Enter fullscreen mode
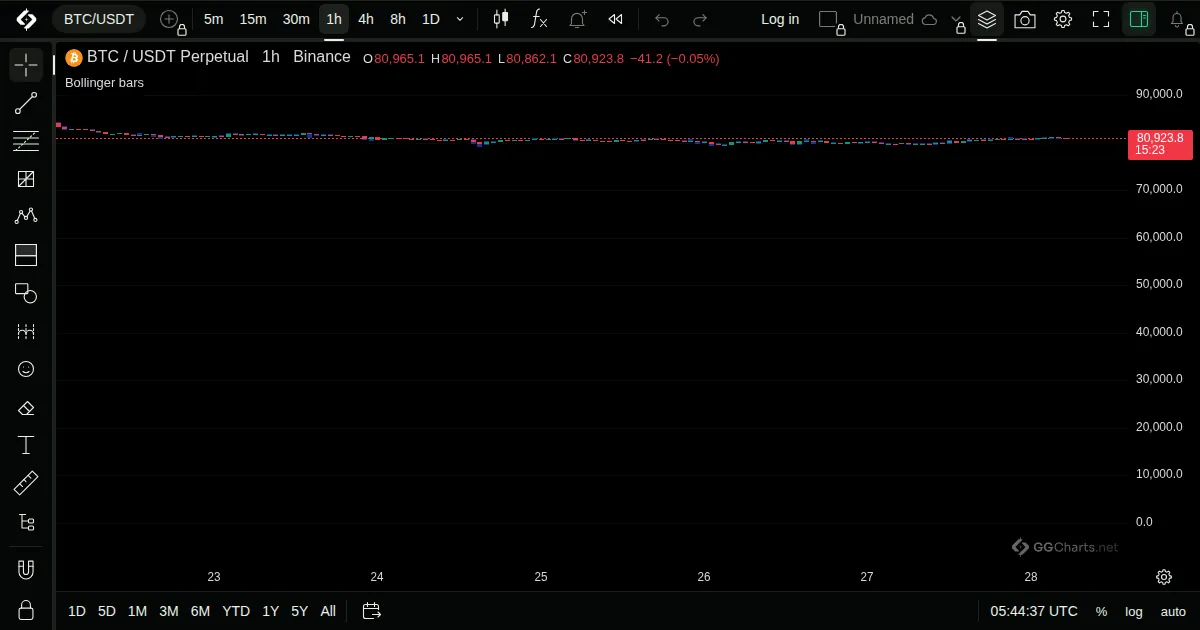This screenshot has height=630, width=1200. click(x=1101, y=19)
